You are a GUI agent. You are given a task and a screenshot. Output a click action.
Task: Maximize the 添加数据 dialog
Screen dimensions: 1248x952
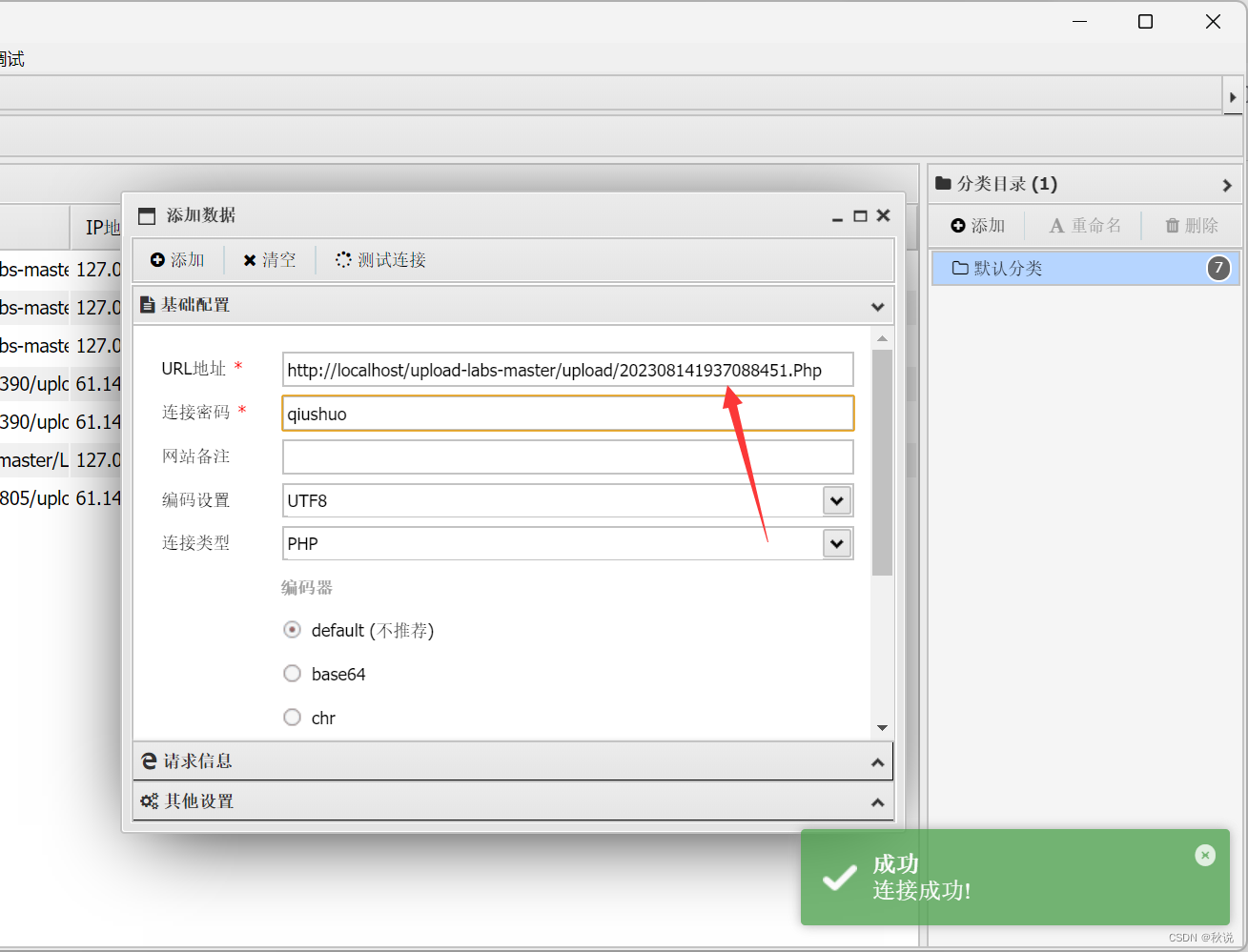point(860,216)
